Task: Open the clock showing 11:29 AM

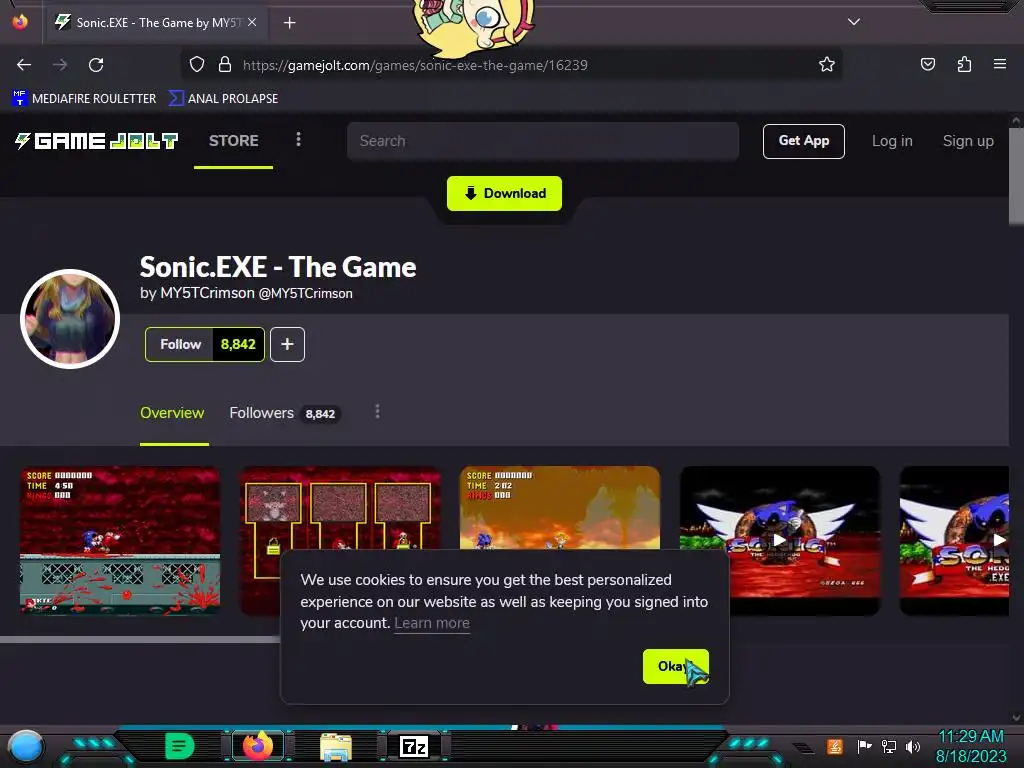Action: click(x=970, y=746)
